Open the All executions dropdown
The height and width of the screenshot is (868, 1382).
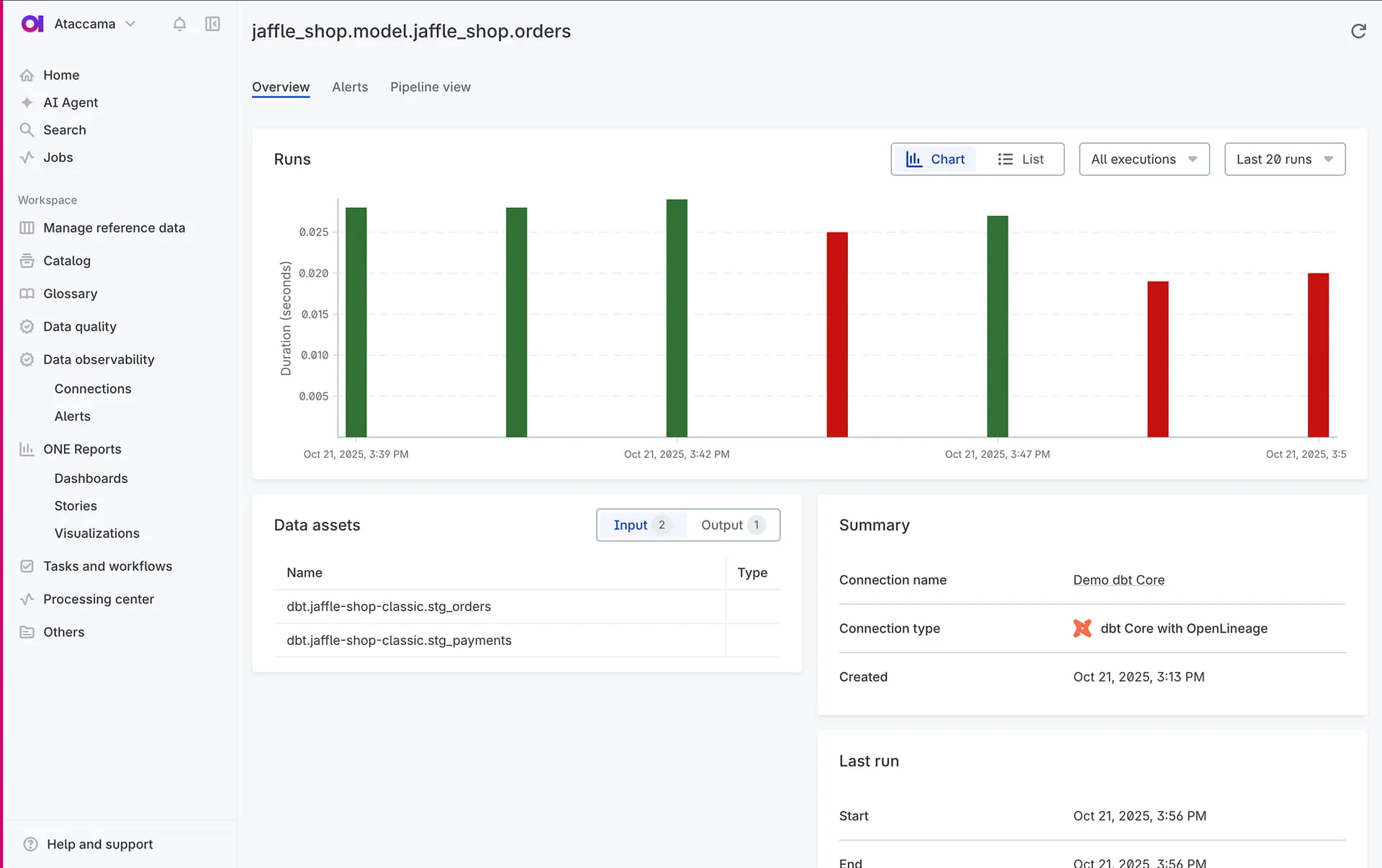1144,159
